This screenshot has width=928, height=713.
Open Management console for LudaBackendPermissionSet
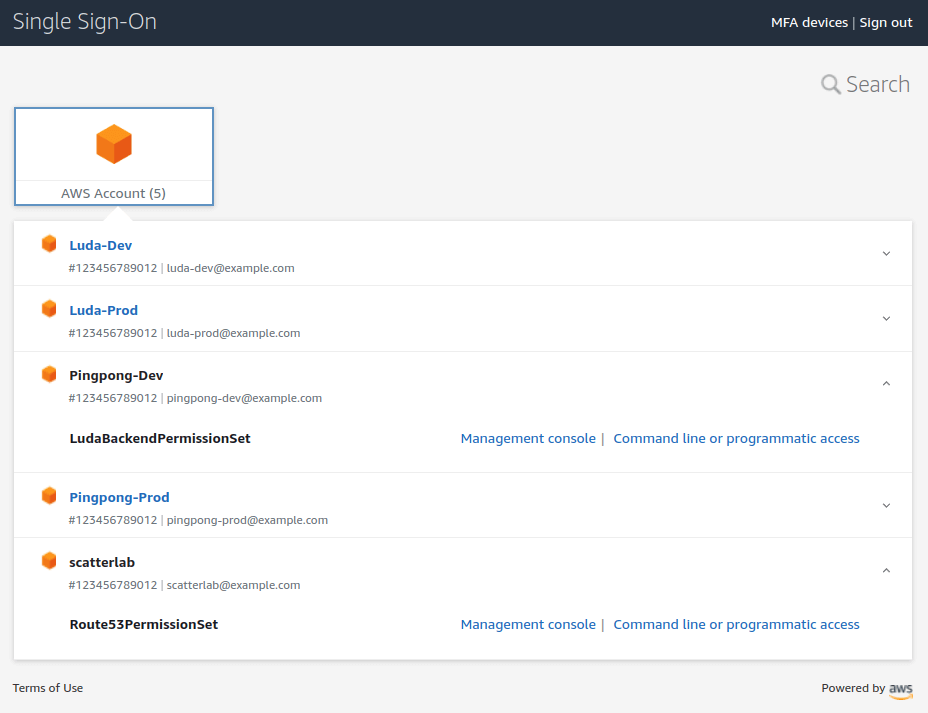pyautogui.click(x=527, y=439)
